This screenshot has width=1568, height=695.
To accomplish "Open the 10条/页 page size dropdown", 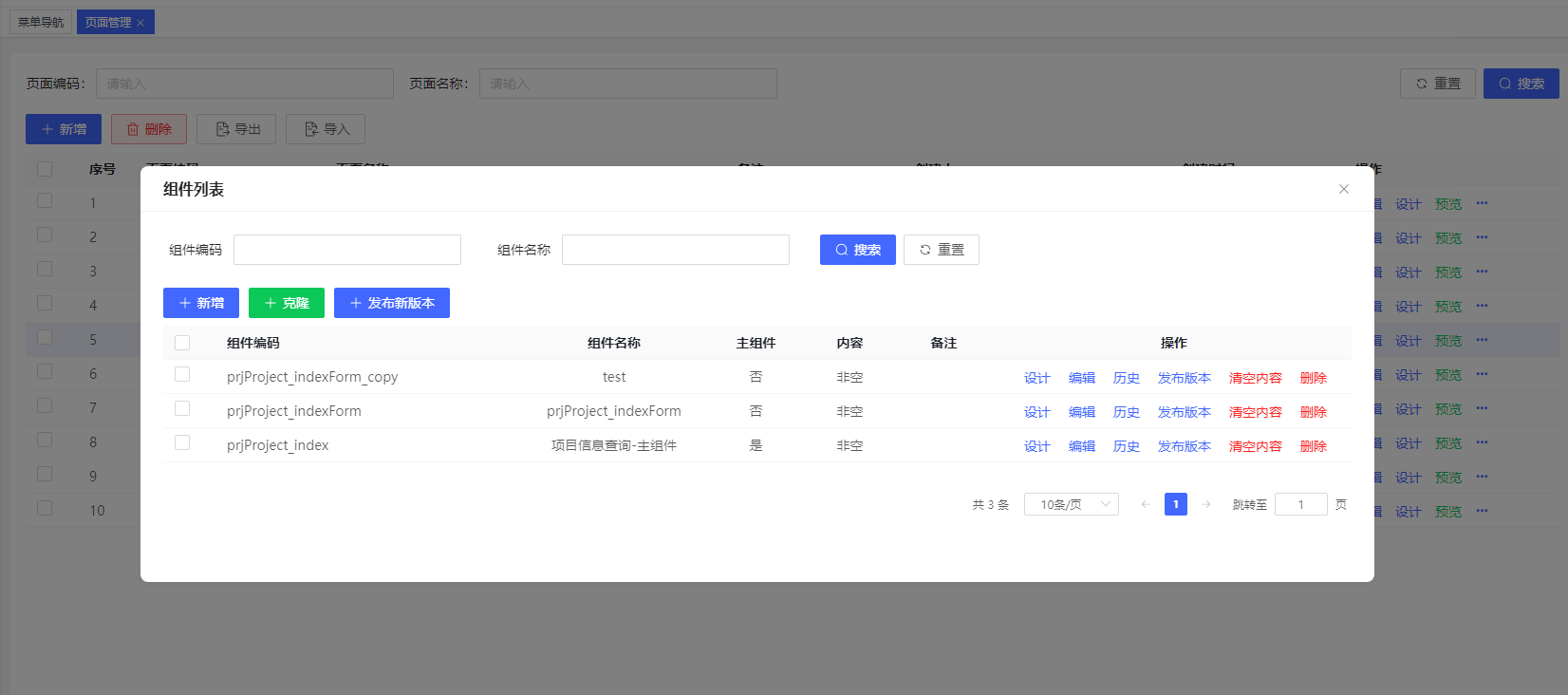I will coord(1072,504).
